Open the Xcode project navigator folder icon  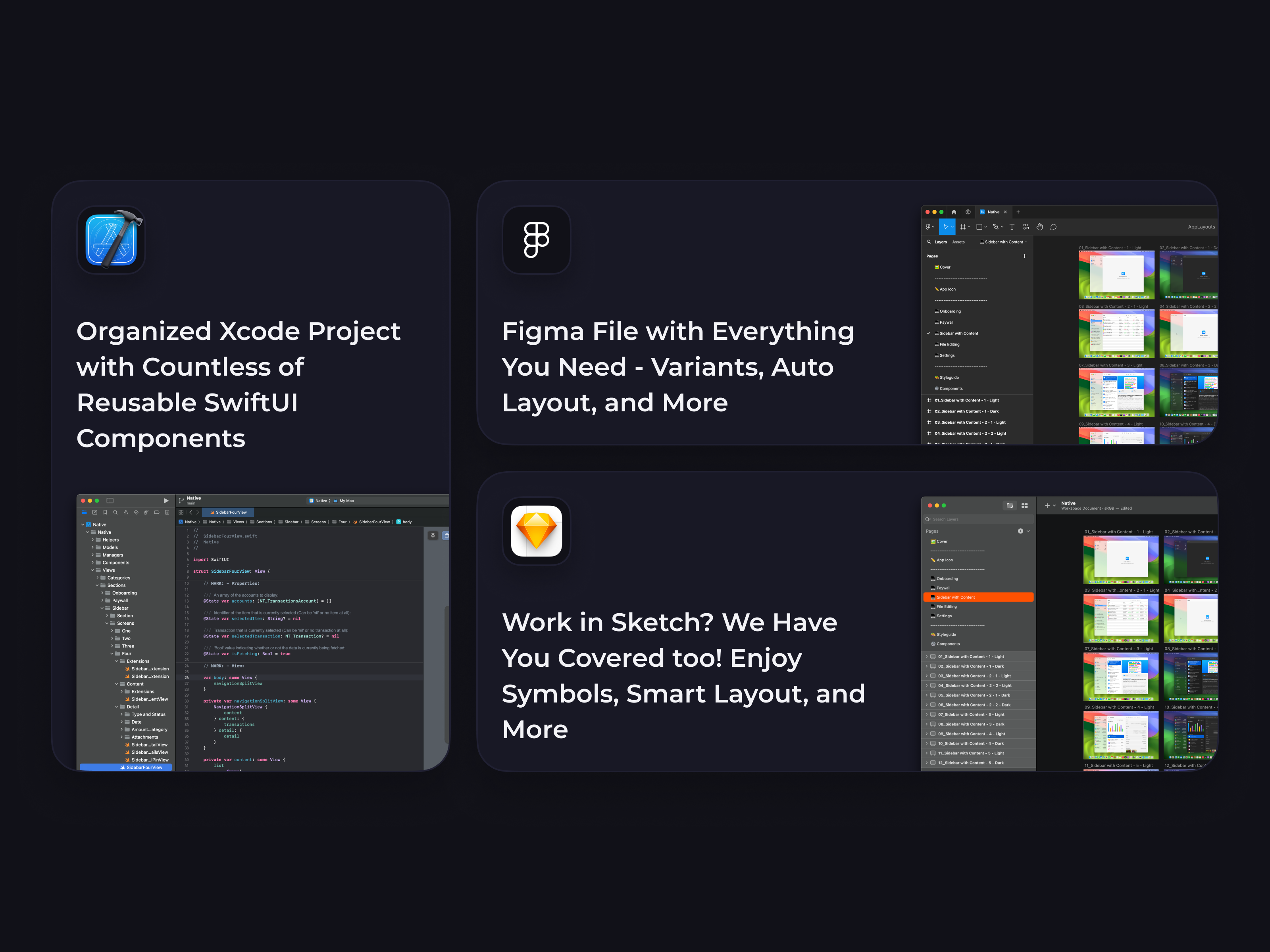point(85,512)
